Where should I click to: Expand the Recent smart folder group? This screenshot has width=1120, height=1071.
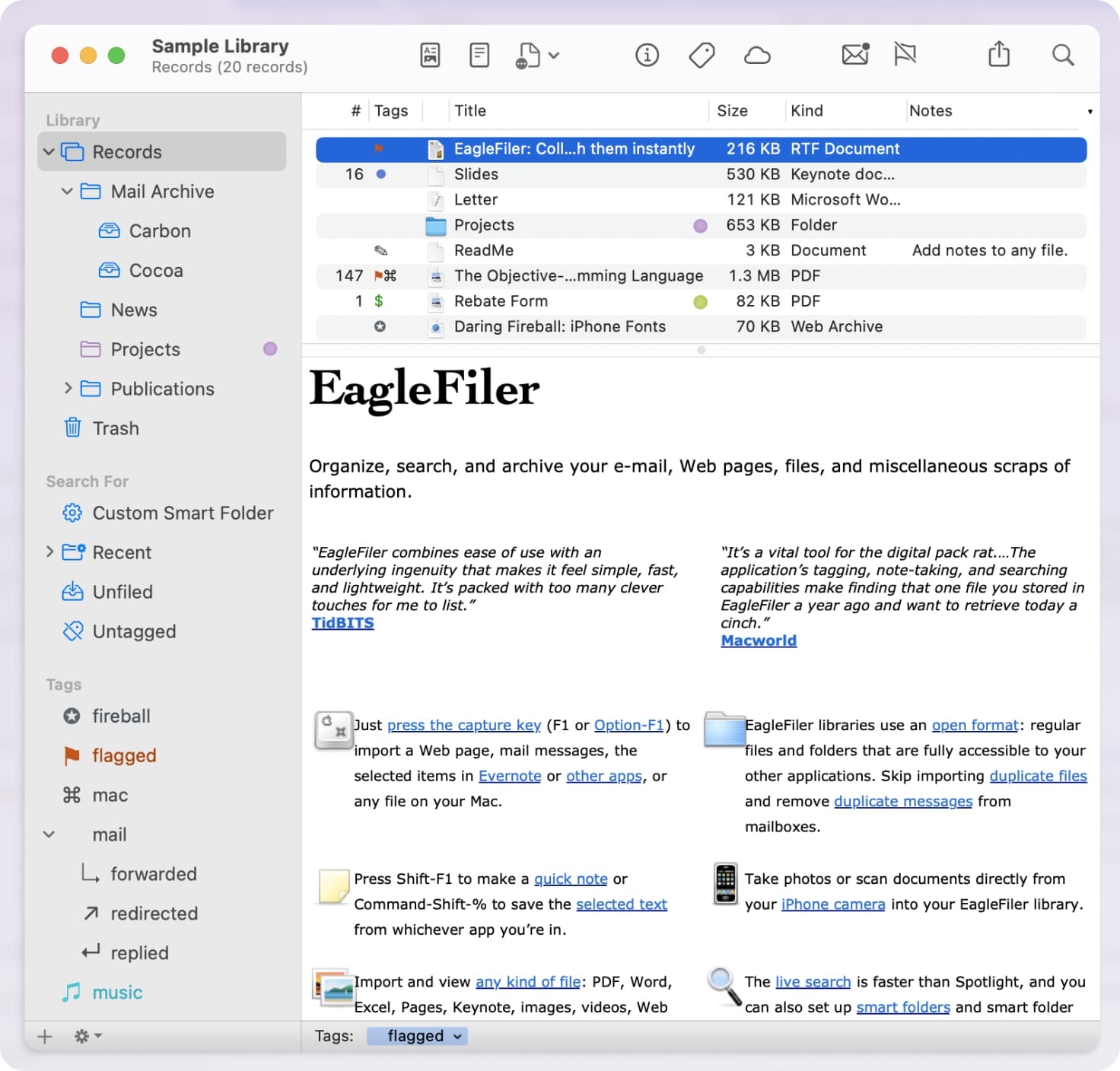(49, 552)
